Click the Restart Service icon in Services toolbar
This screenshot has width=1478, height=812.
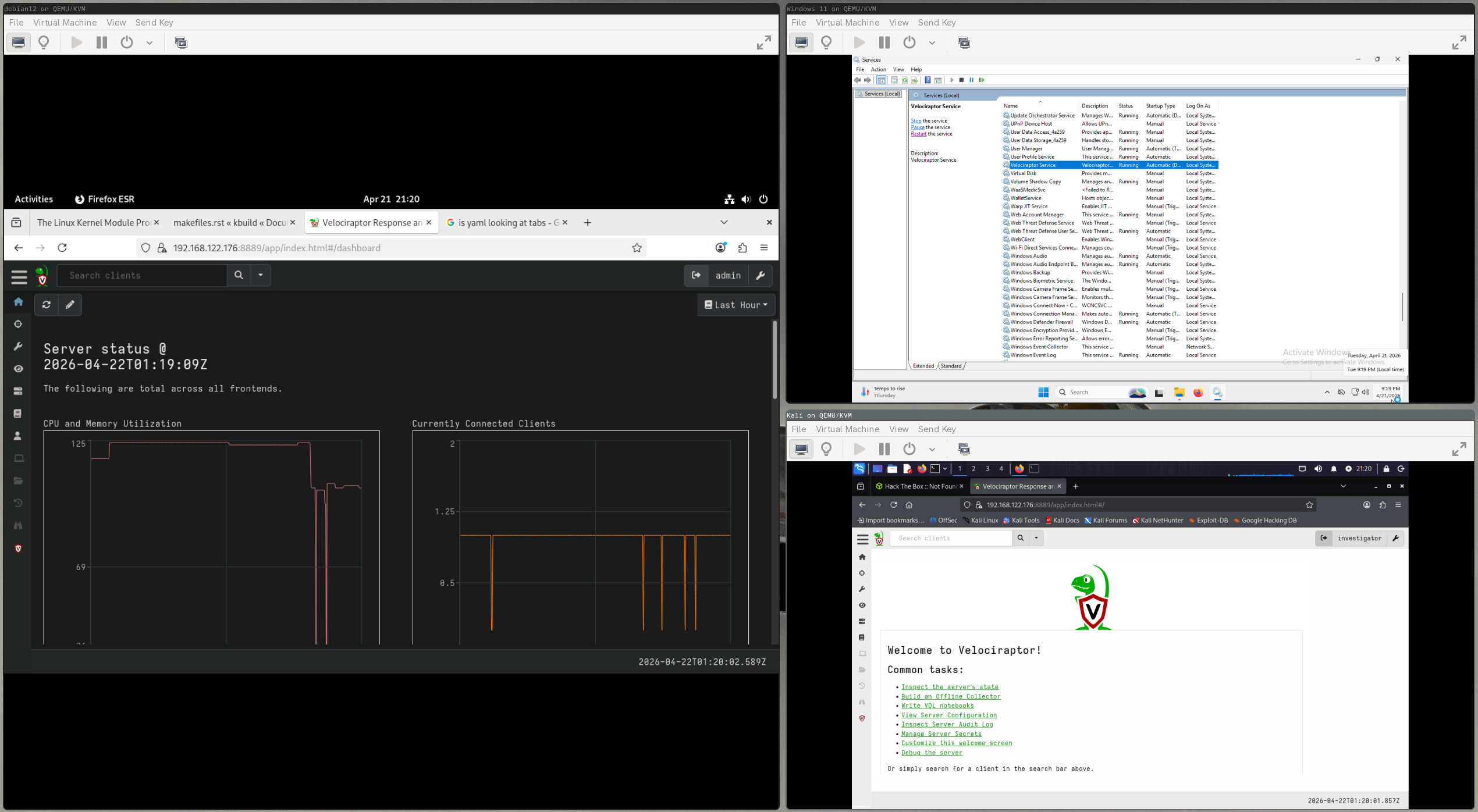982,80
